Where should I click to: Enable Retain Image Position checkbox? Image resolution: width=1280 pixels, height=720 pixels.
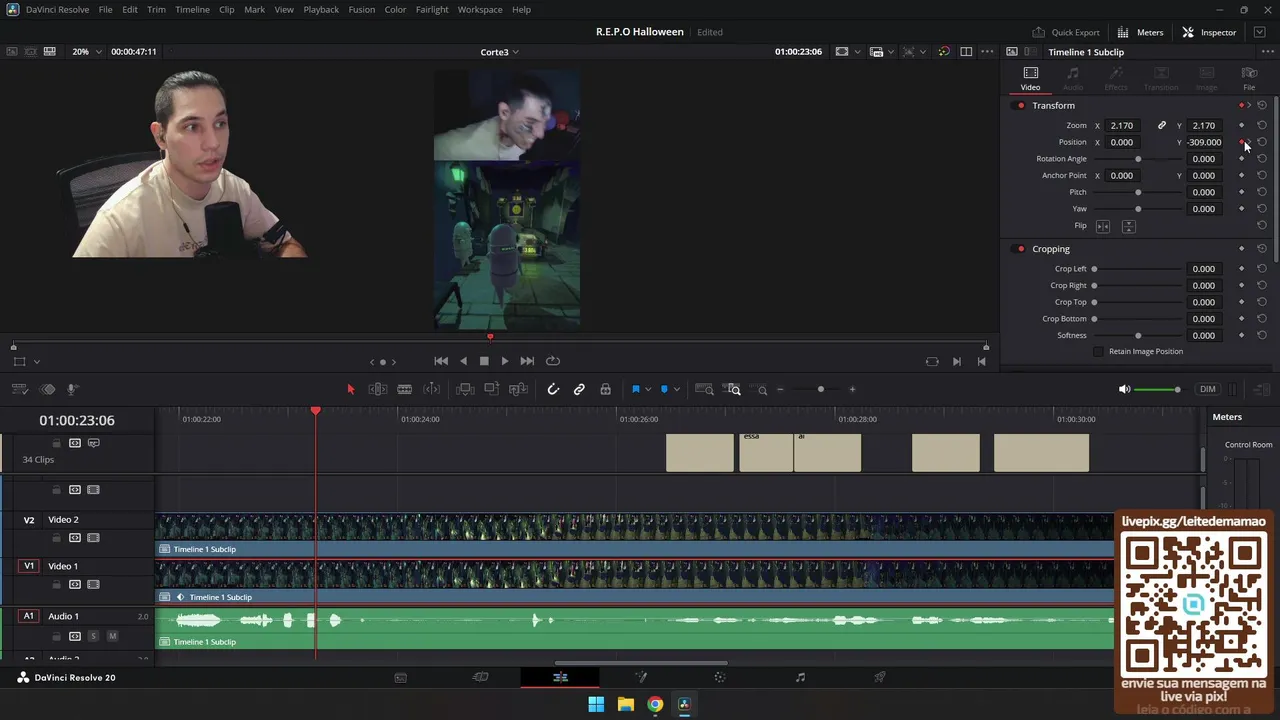1099,351
